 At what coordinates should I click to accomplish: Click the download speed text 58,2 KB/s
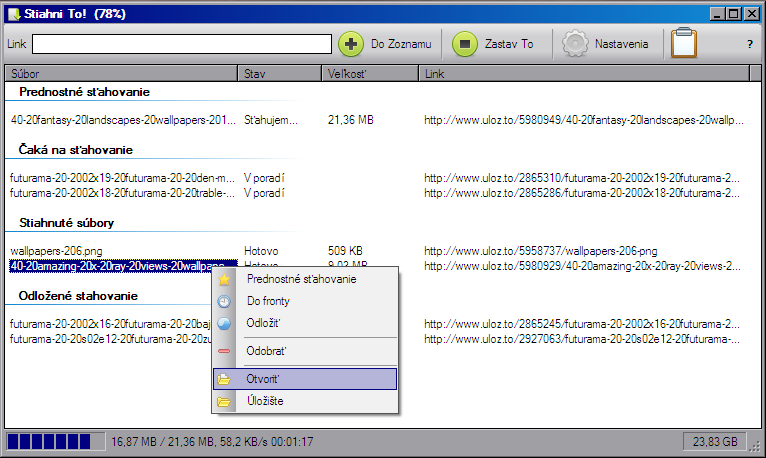[x=243, y=442]
